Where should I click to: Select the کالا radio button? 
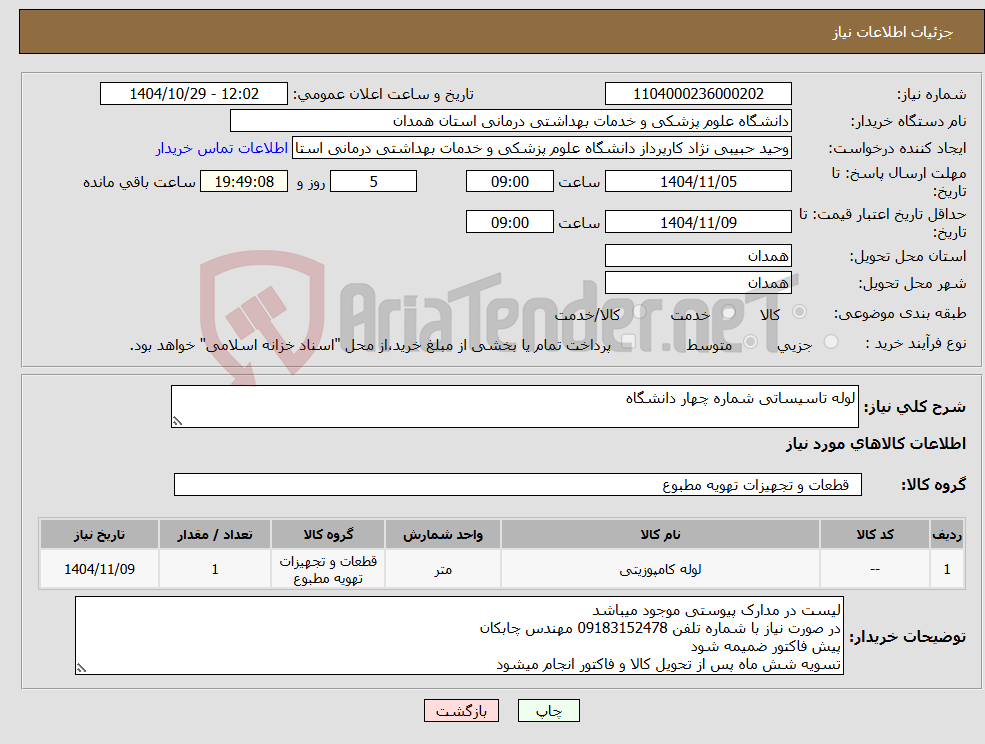[799, 312]
